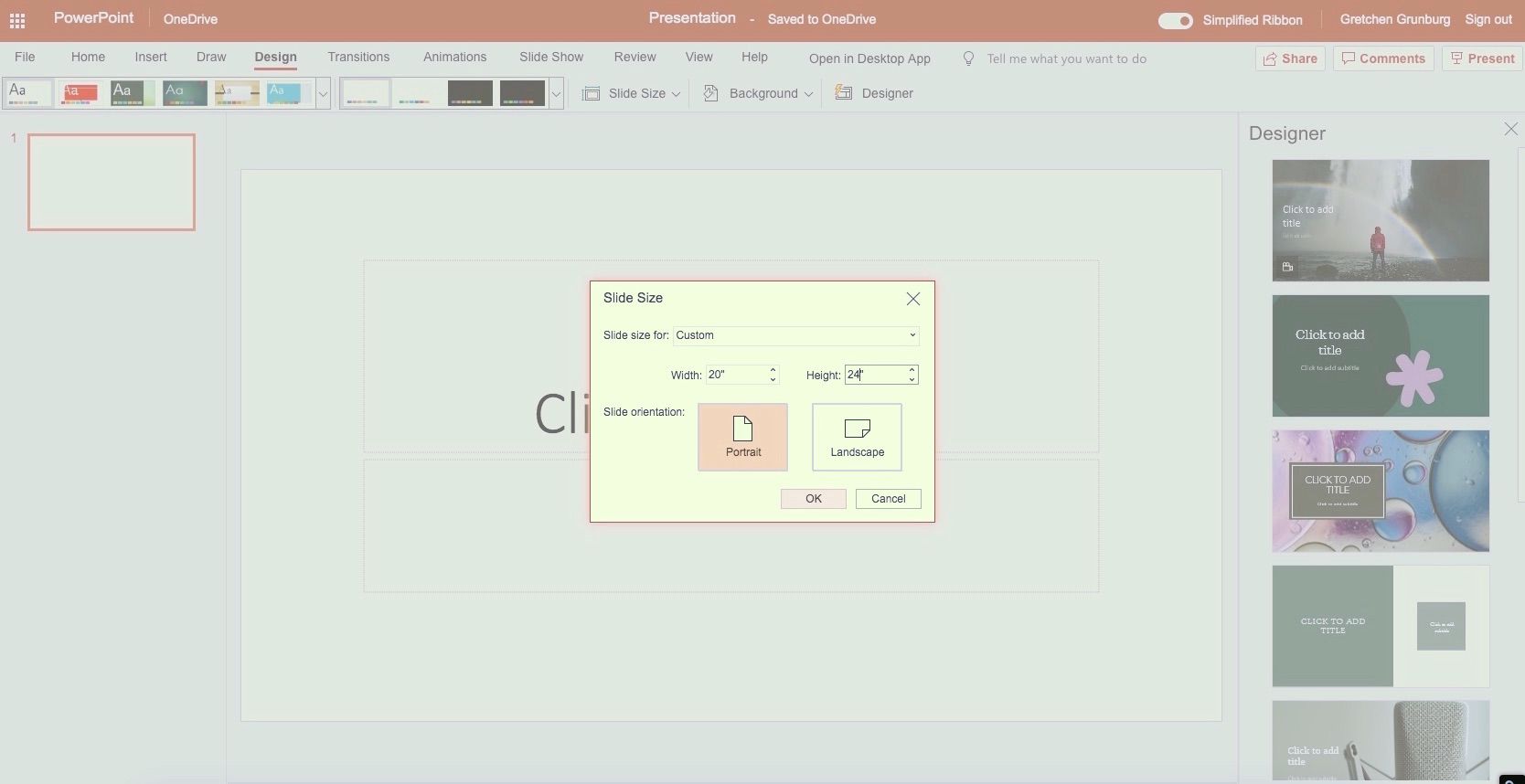Expand the variants gallery arrow
This screenshot has height=784, width=1525.
coord(556,93)
